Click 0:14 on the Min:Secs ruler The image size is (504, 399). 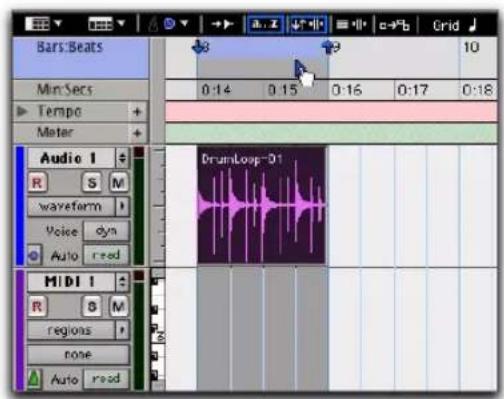(216, 90)
